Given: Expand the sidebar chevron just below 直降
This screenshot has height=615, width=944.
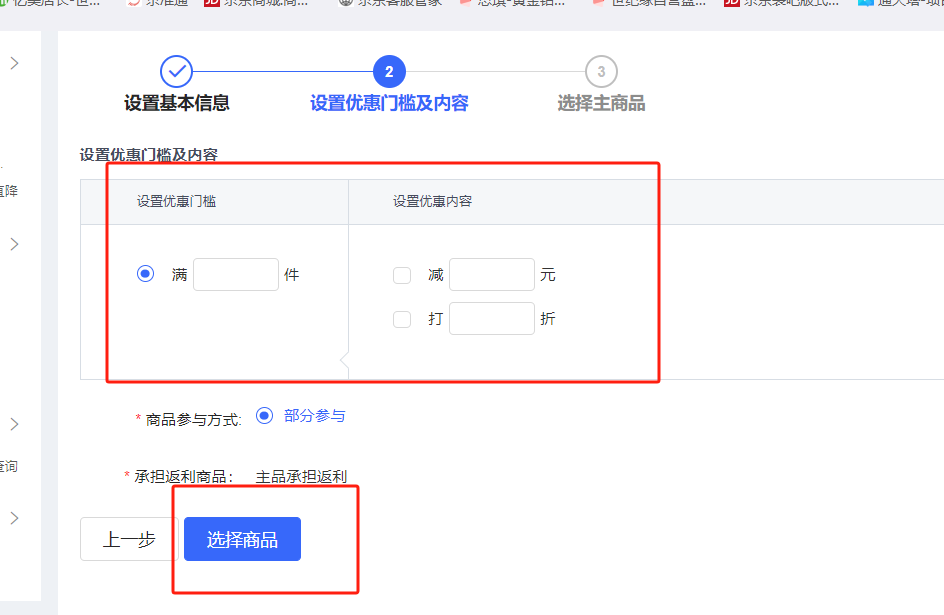Looking at the screenshot, I should 15,244.
